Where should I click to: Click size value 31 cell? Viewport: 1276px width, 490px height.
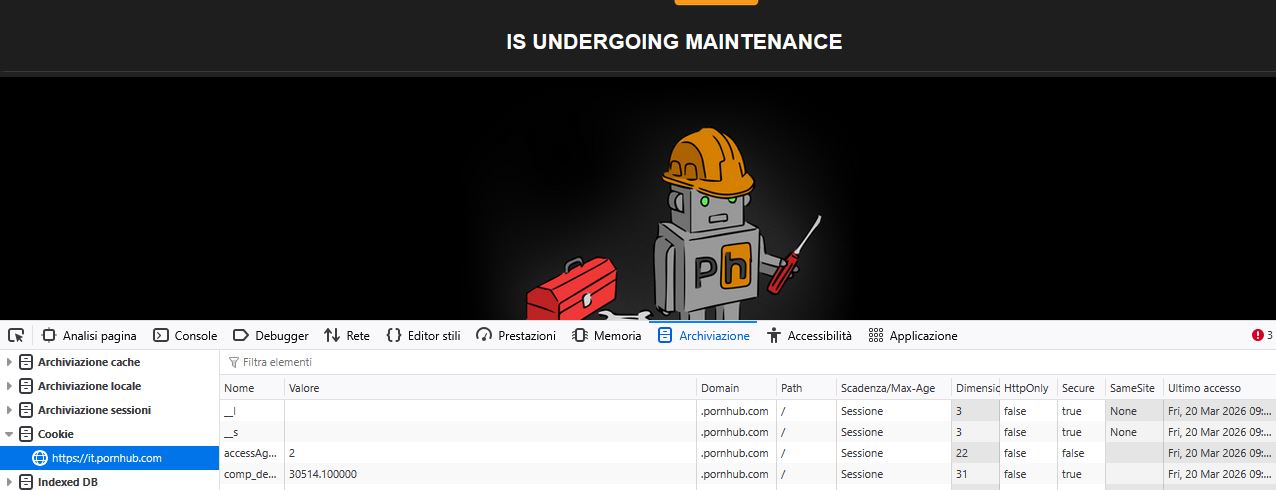tap(975, 474)
